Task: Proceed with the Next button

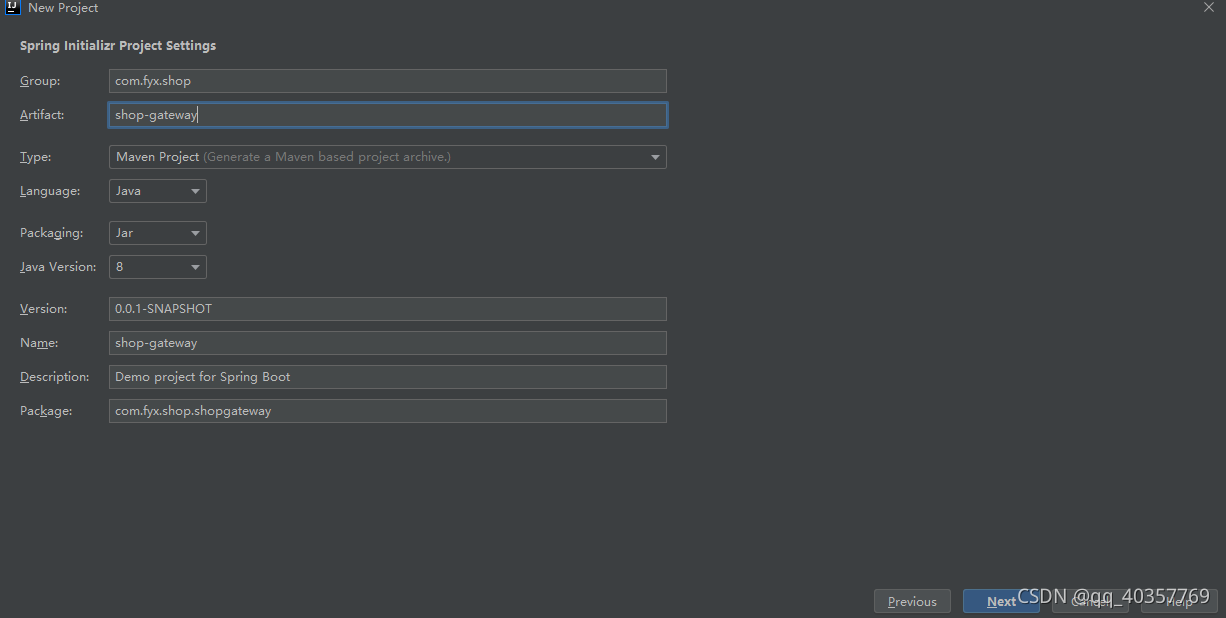Action: pos(1001,601)
